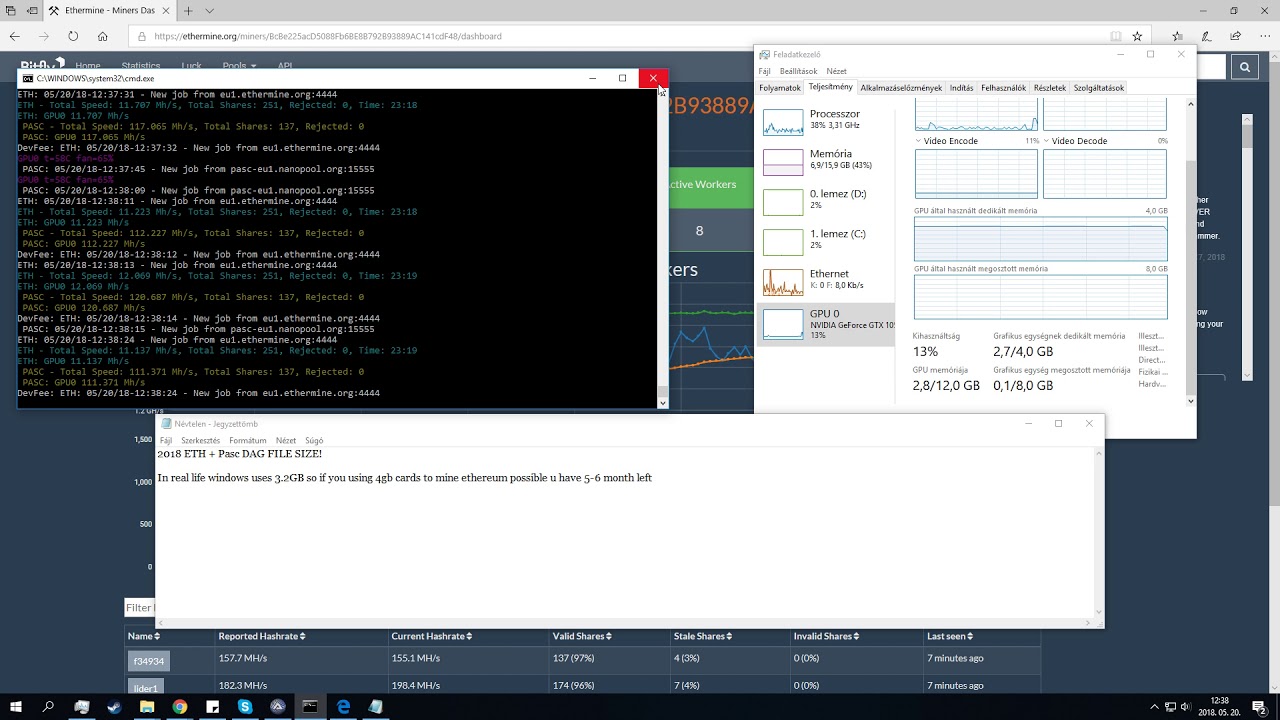Viewport: 1280px width, 720px height.
Task: Sort workers by Reported Hashrate
Action: point(262,636)
